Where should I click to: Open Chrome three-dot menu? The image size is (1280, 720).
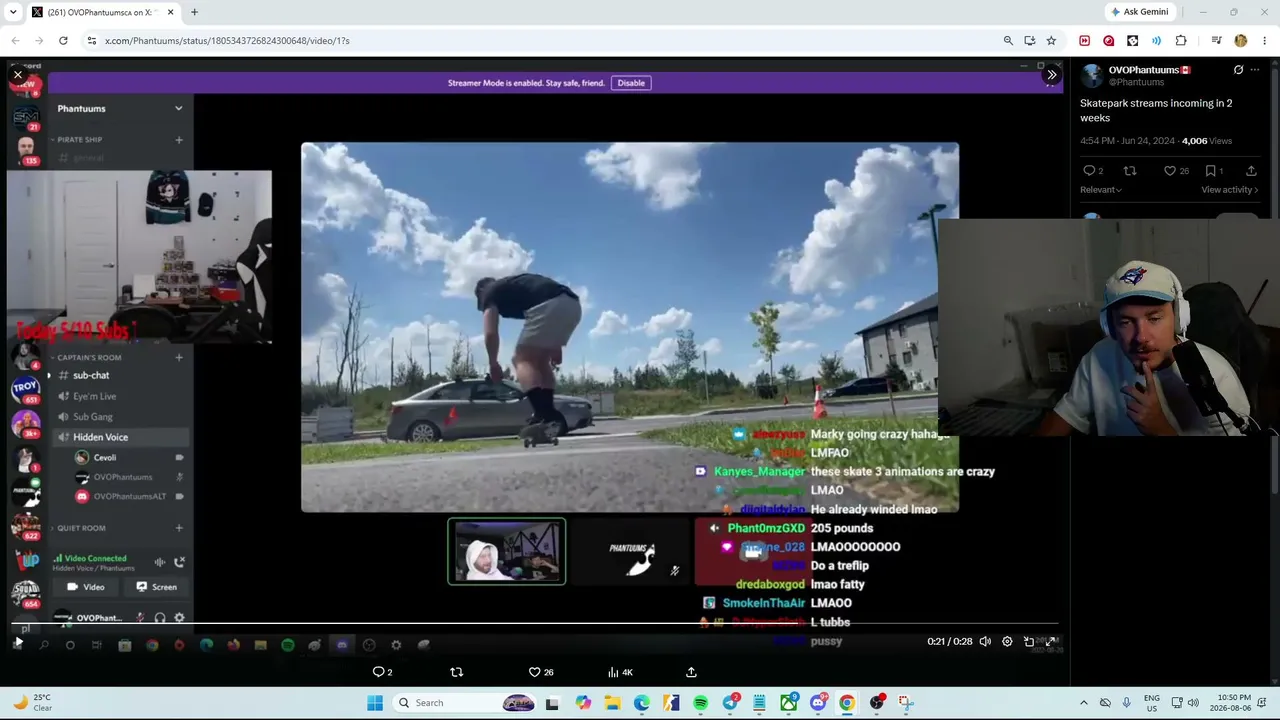(1264, 41)
